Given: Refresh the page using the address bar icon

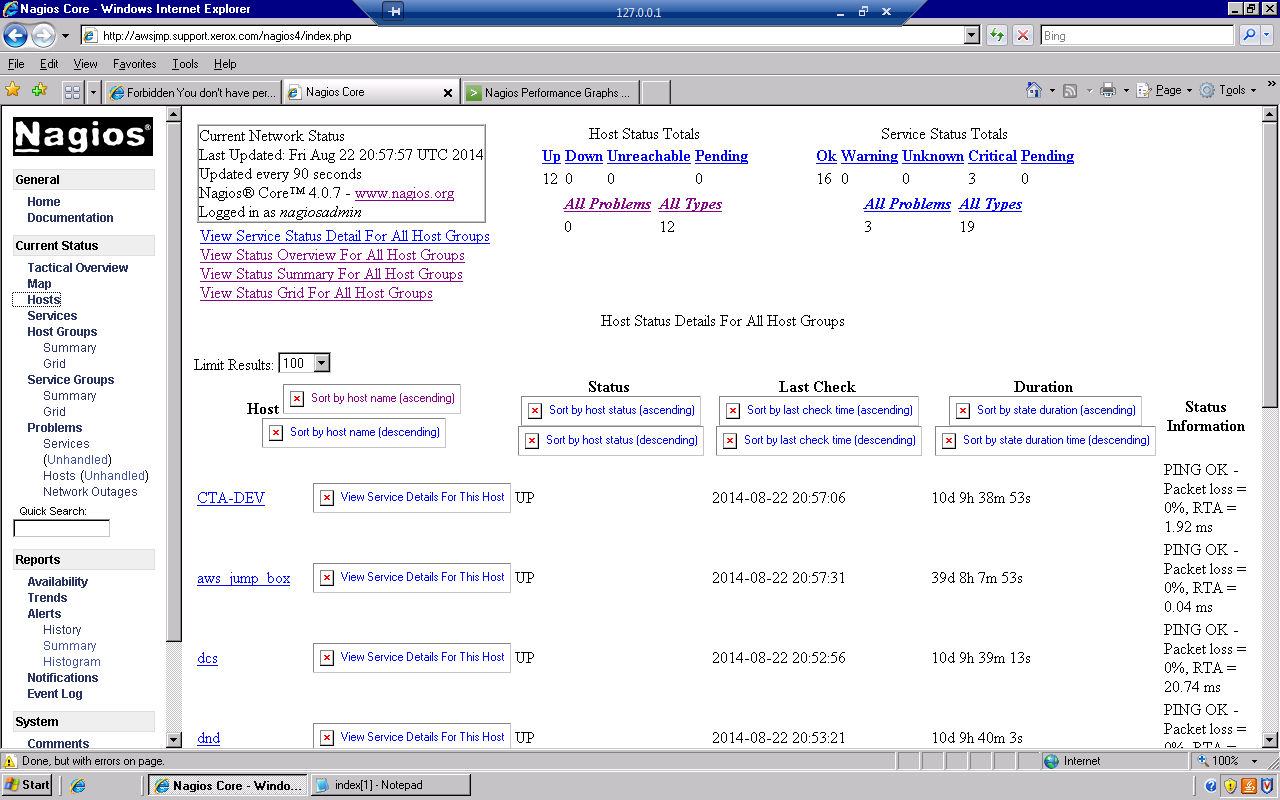Looking at the screenshot, I should tap(996, 36).
